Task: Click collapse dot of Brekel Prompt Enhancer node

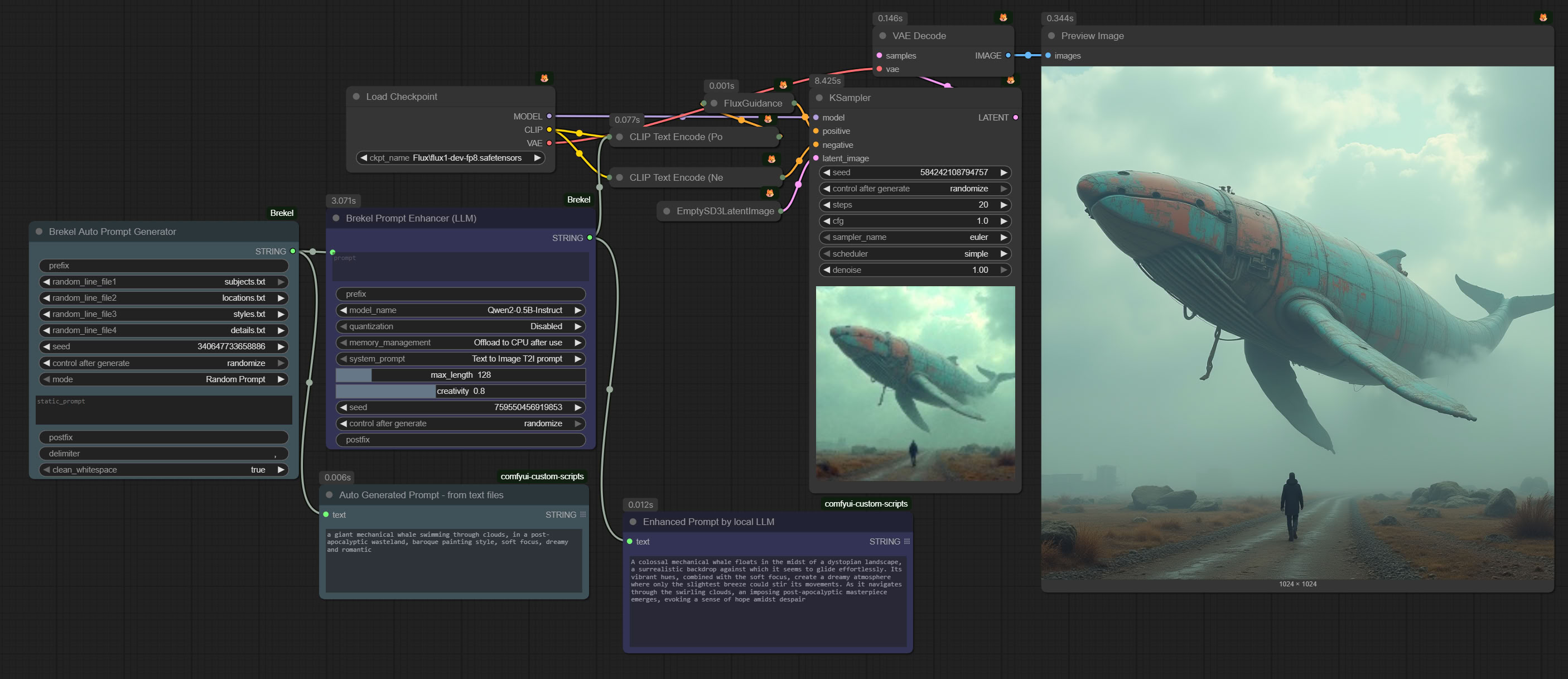Action: (336, 218)
